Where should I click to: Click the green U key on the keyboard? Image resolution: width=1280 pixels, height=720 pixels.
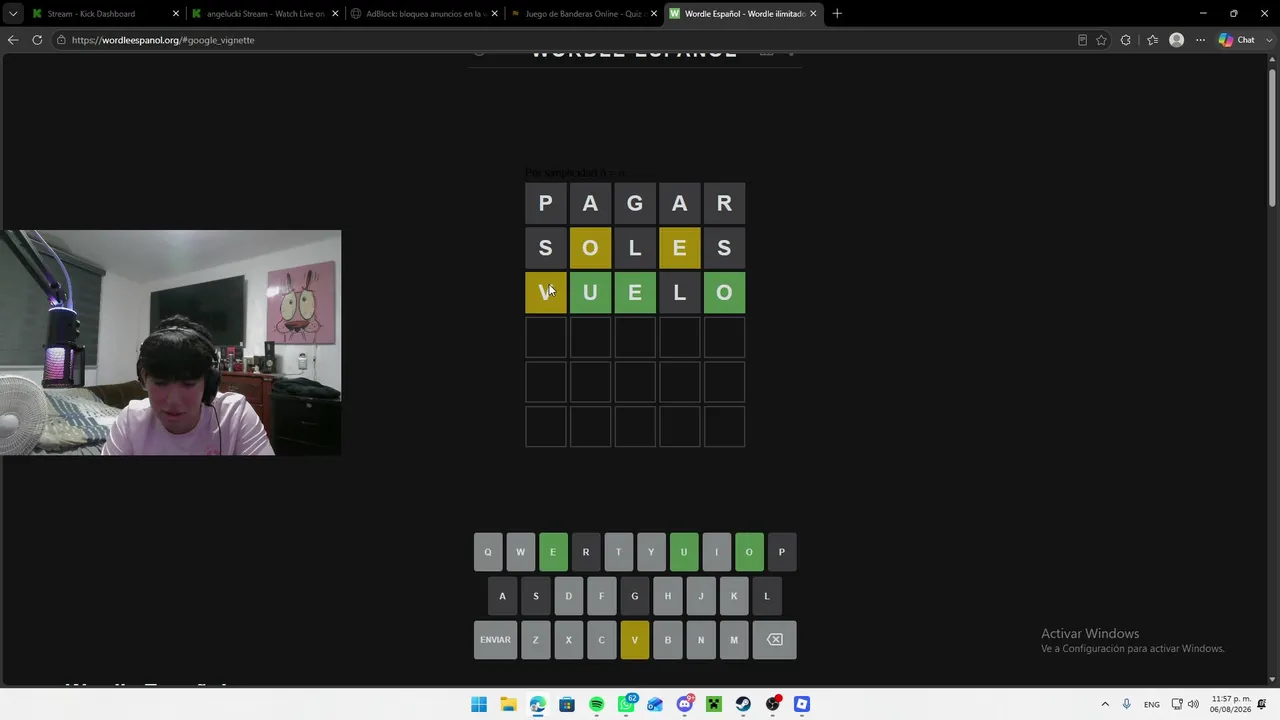point(684,552)
